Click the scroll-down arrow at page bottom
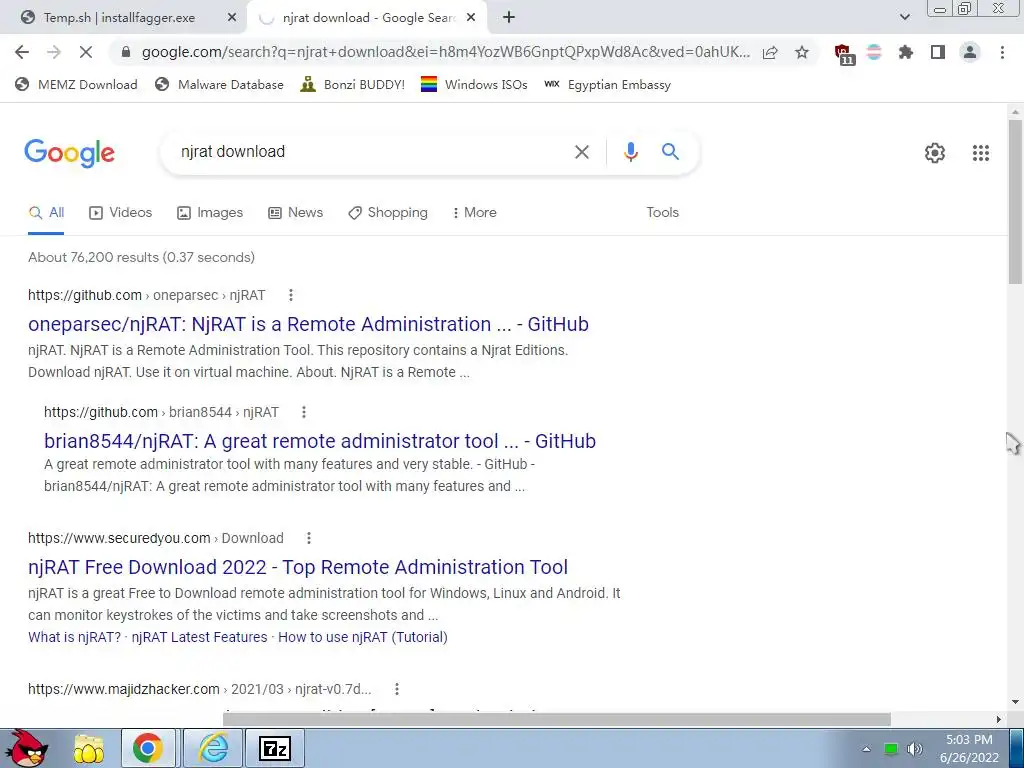Viewport: 1024px width, 768px height. (1015, 702)
